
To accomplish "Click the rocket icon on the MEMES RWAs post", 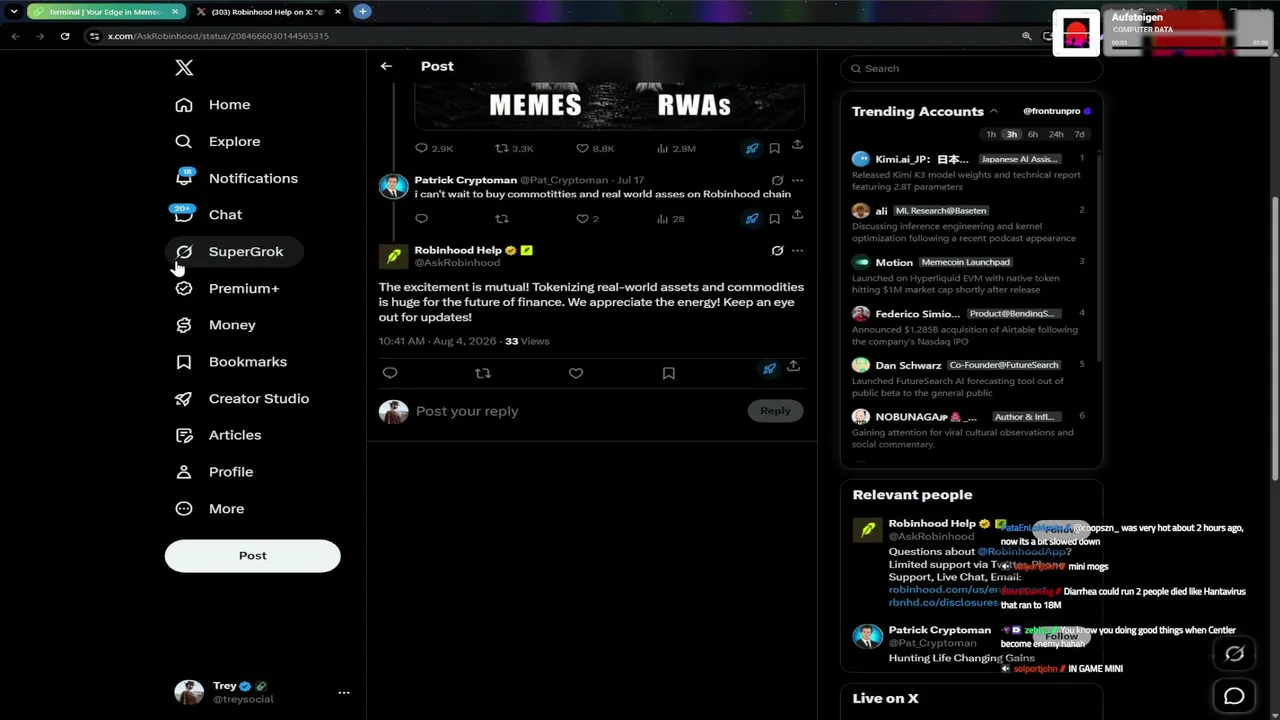I will coord(752,148).
